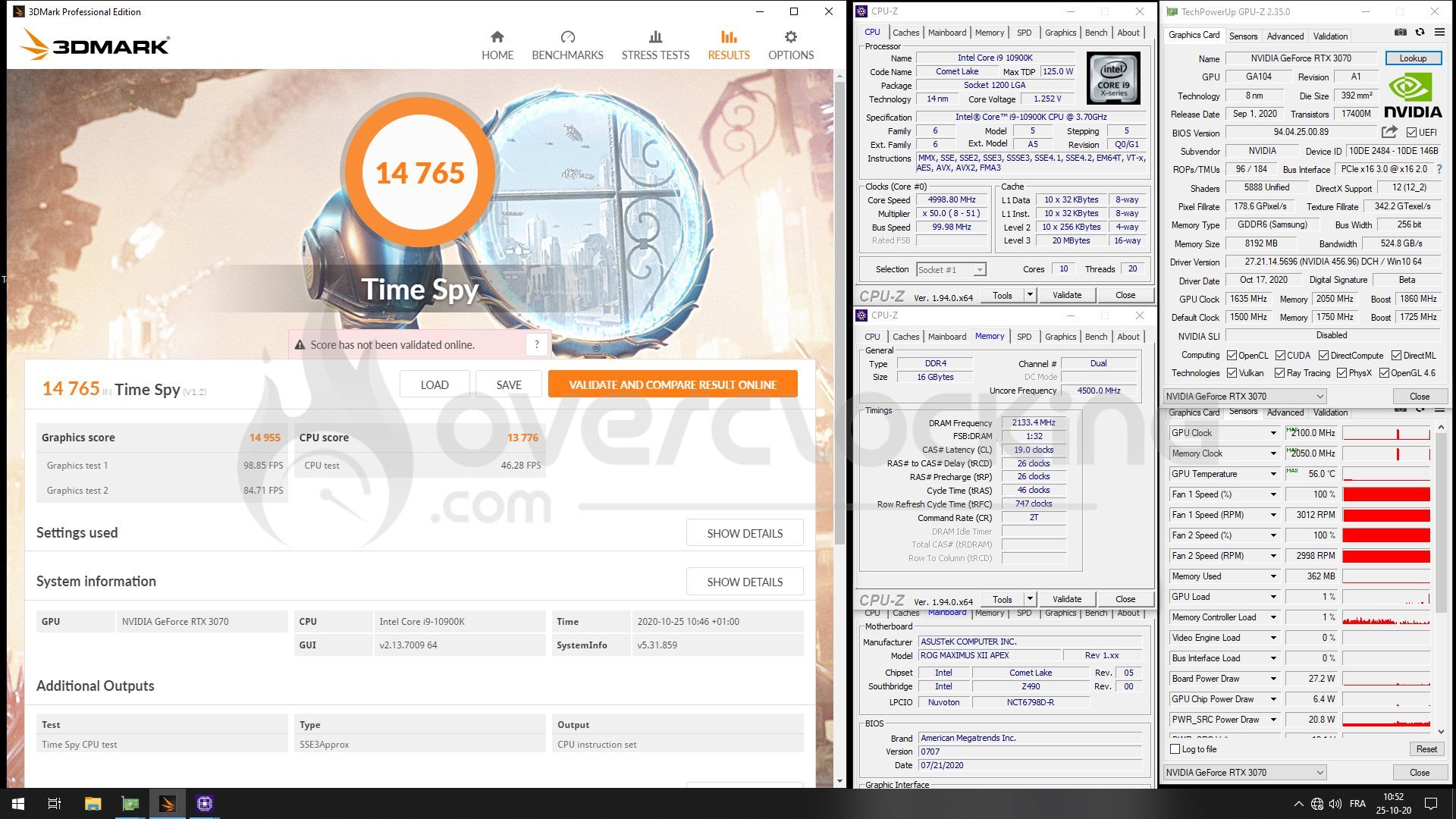Take GPU-Z screenshot with camera icon
This screenshot has height=819, width=1456.
1401,32
